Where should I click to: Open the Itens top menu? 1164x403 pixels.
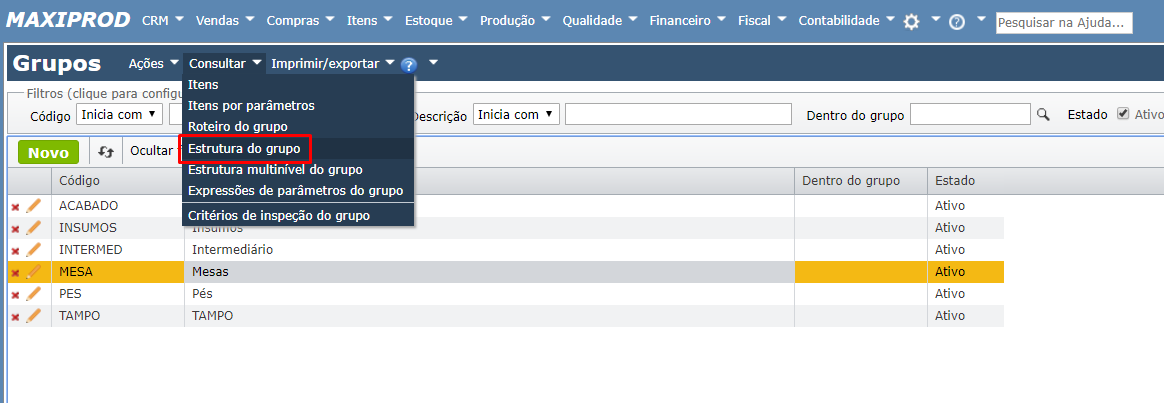coord(369,21)
